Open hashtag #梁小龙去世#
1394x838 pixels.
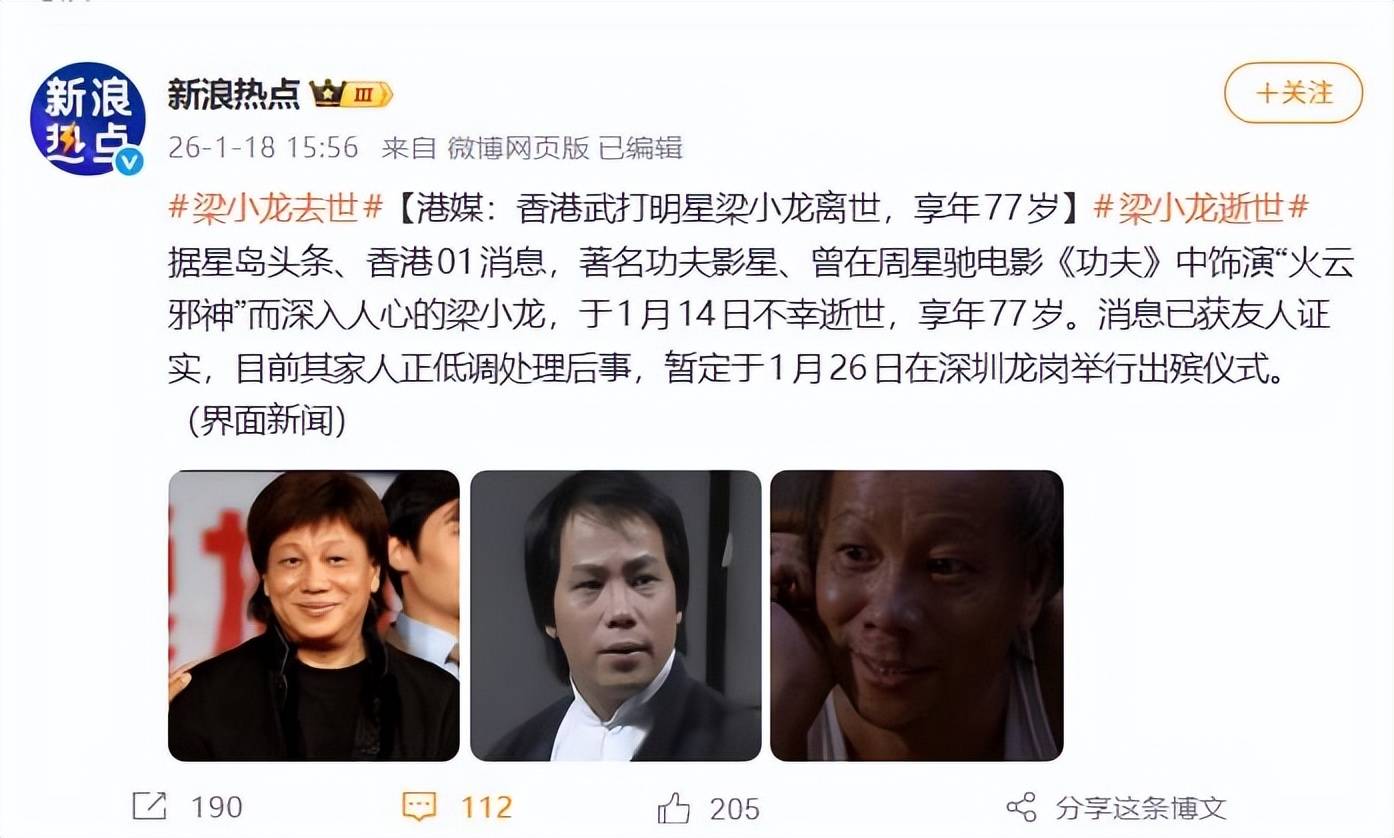pyautogui.click(x=275, y=208)
